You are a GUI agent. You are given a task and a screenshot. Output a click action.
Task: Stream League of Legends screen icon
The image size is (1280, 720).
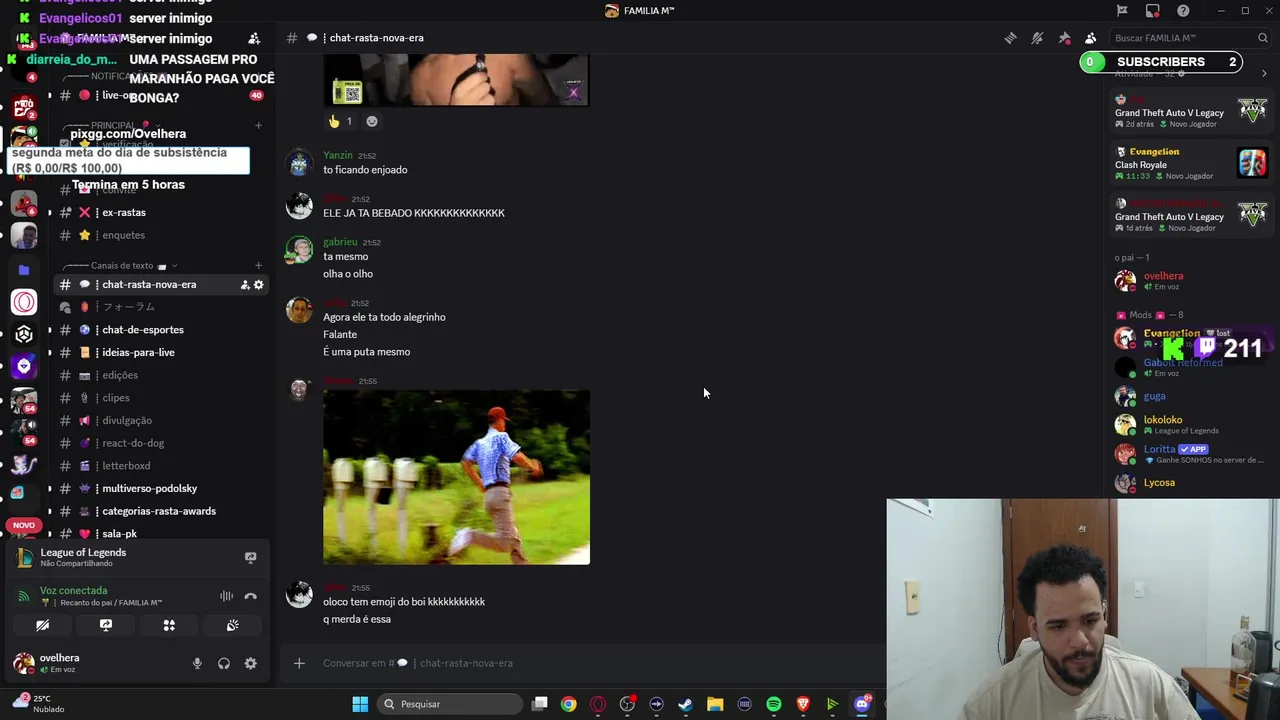[251, 558]
